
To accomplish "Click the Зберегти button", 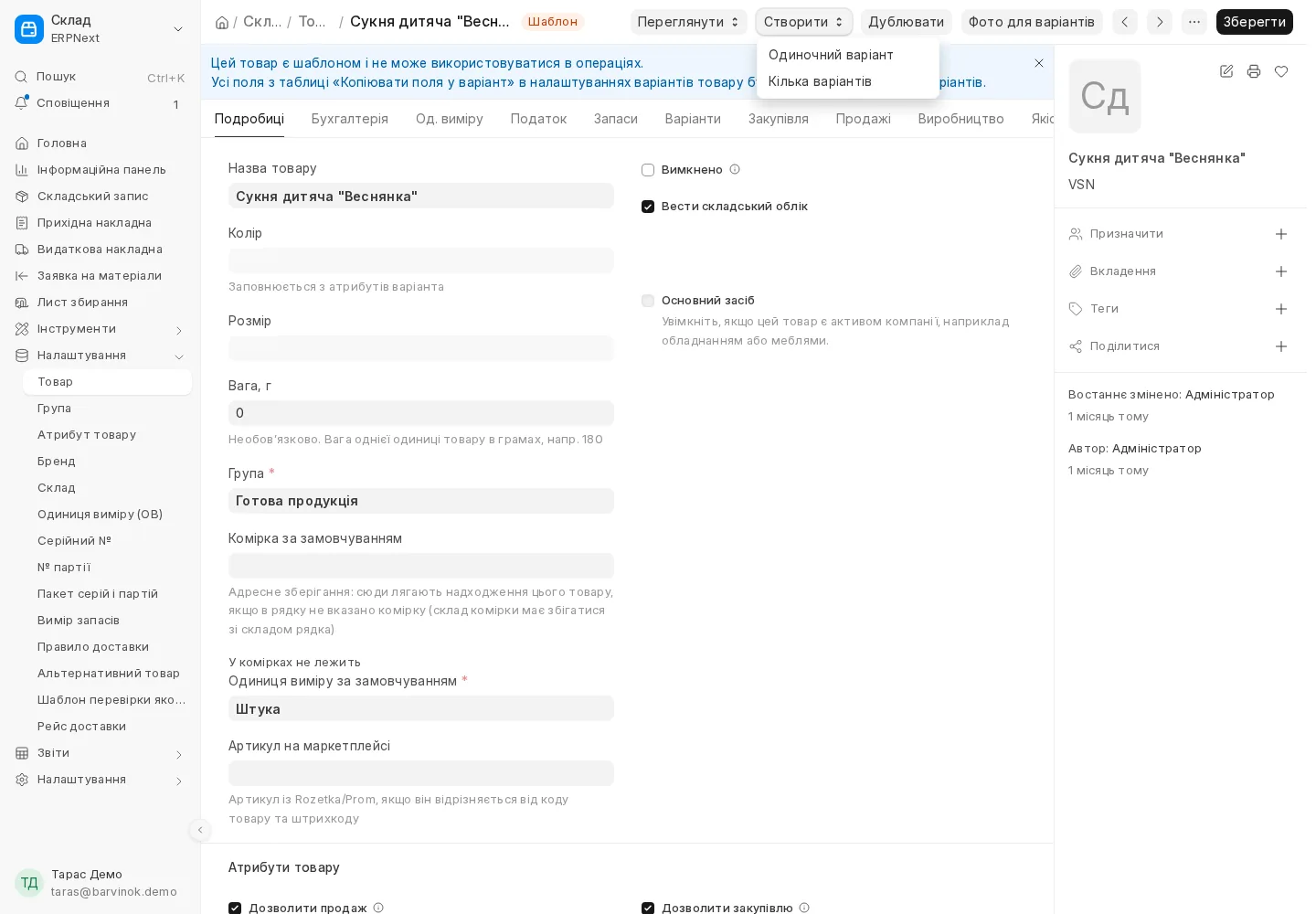I will pyautogui.click(x=1254, y=22).
